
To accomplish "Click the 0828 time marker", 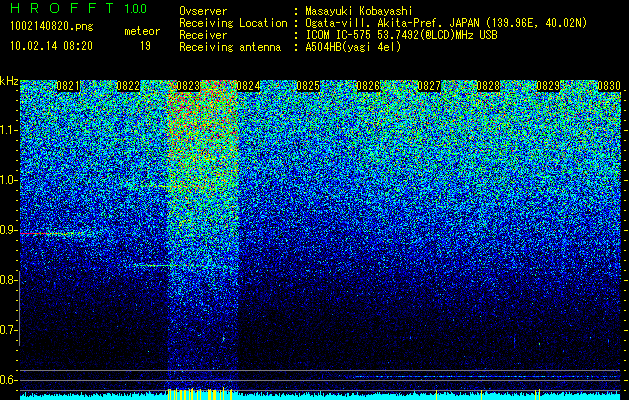I will click(489, 86).
